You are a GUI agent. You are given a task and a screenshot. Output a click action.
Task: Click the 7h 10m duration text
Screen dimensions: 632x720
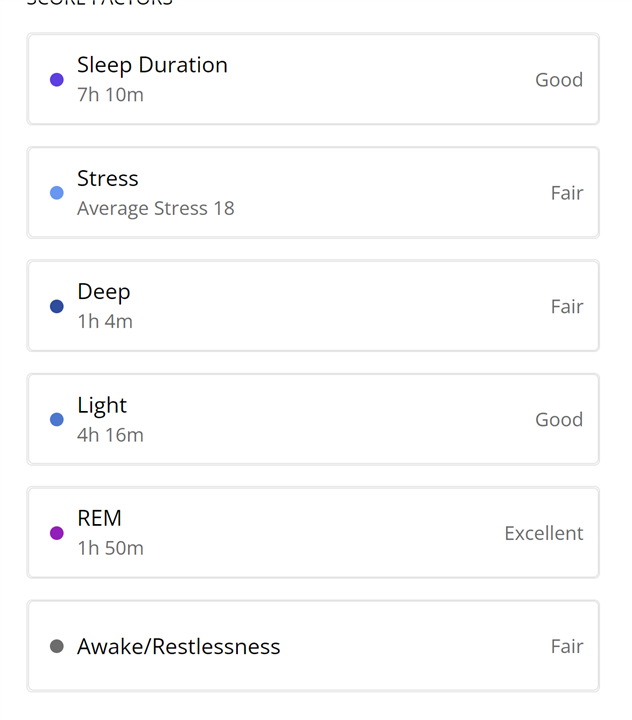click(x=110, y=95)
